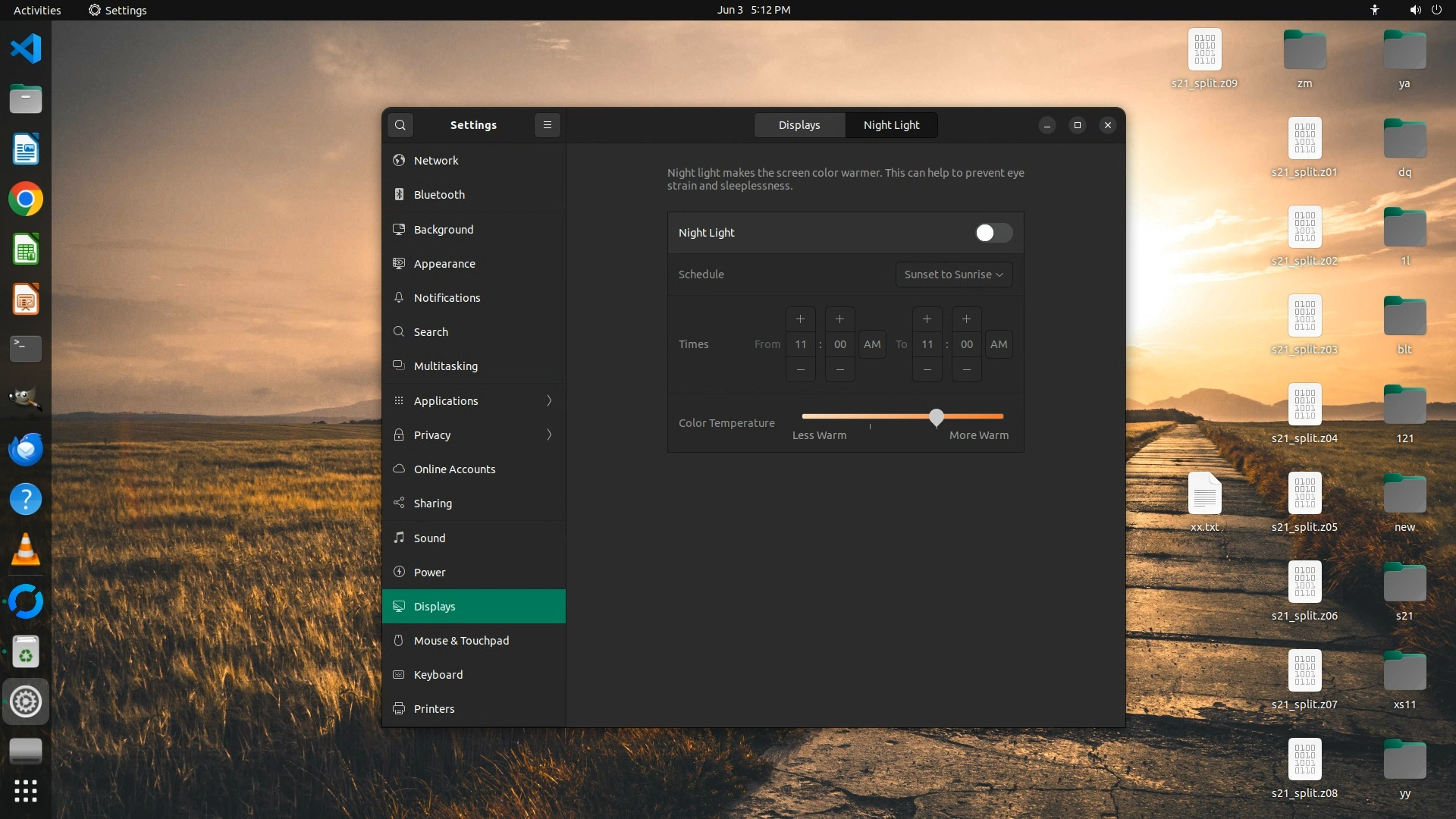Select the Network globe icon
Screen dimensions: 1456x819
click(x=399, y=161)
